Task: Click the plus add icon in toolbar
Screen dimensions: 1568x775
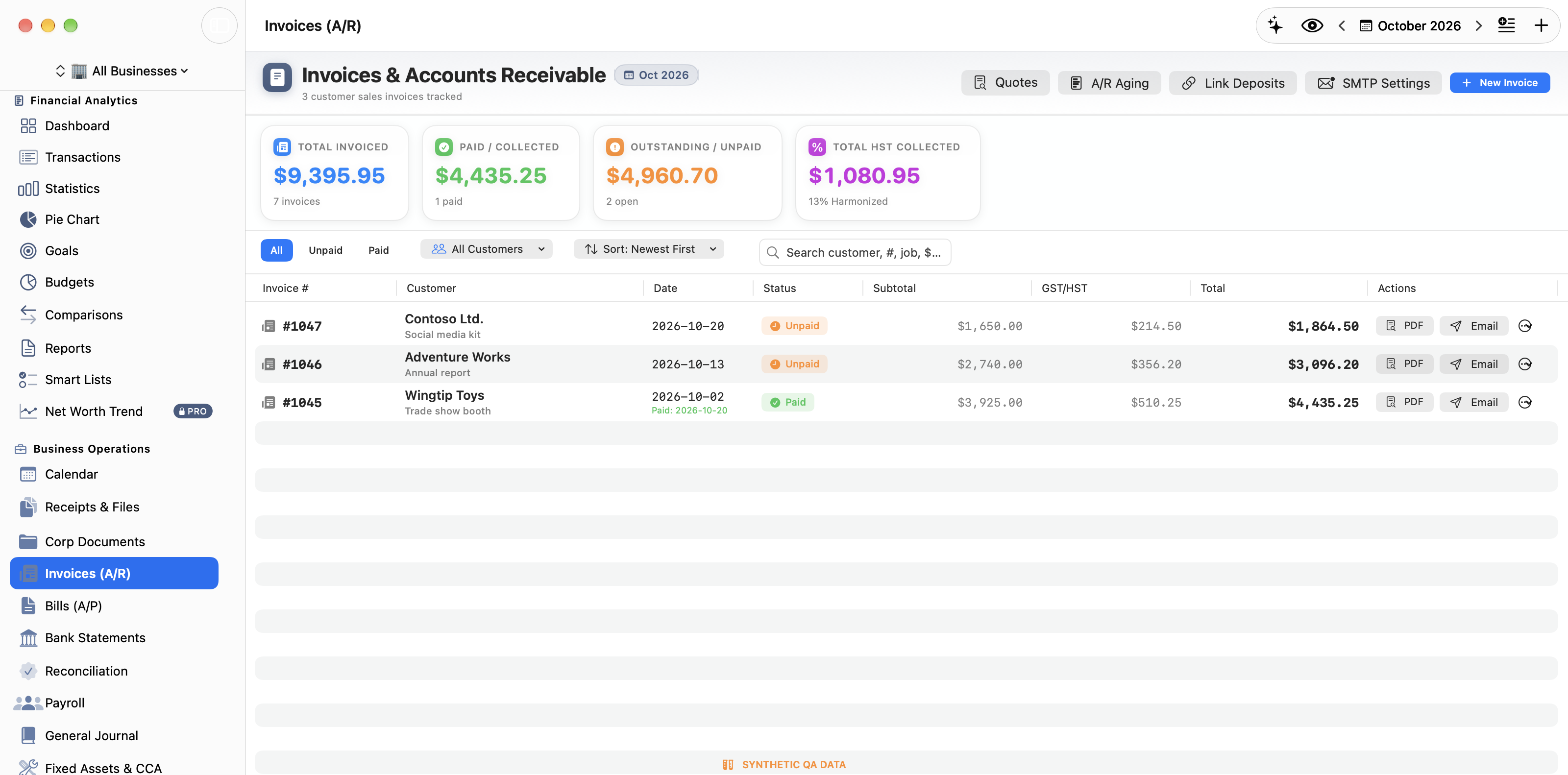Action: point(1541,25)
